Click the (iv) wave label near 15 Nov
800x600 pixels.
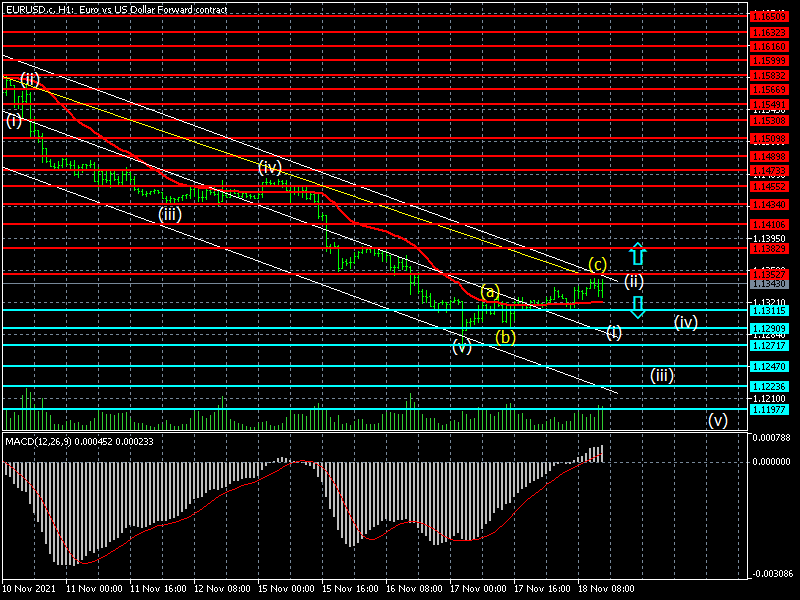coord(270,167)
